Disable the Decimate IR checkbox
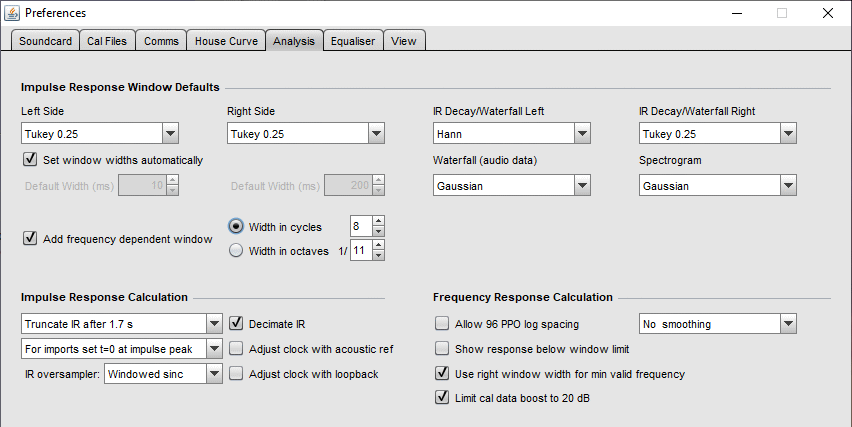Image resolution: width=852 pixels, height=427 pixels. pos(236,324)
